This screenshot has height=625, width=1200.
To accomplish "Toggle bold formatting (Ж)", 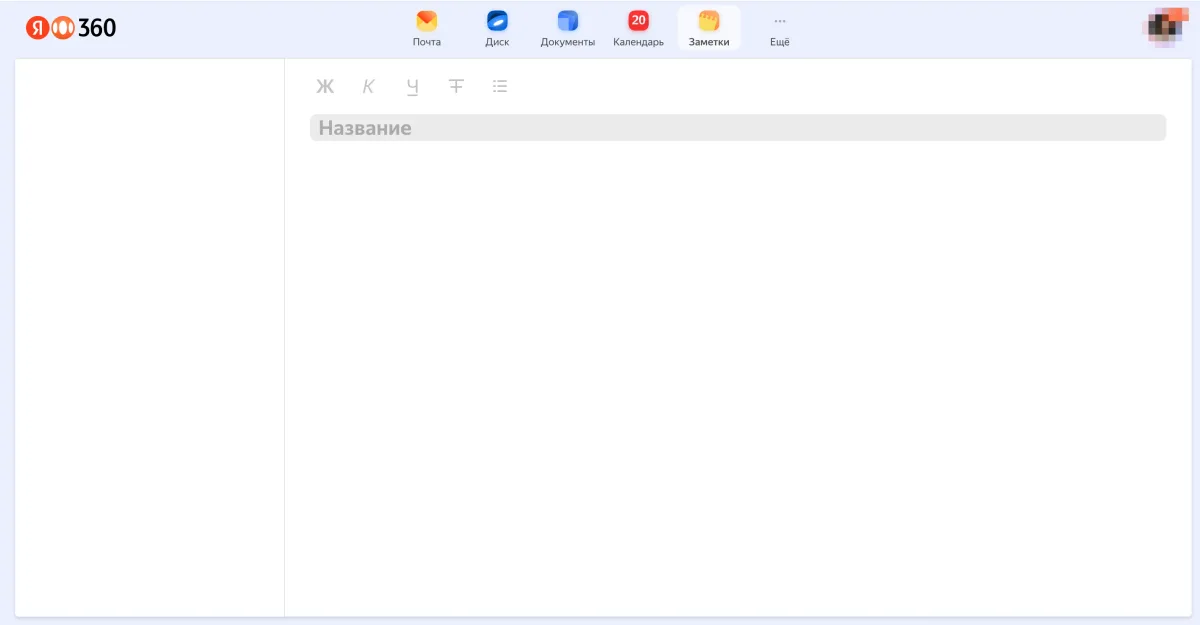I will pos(325,87).
